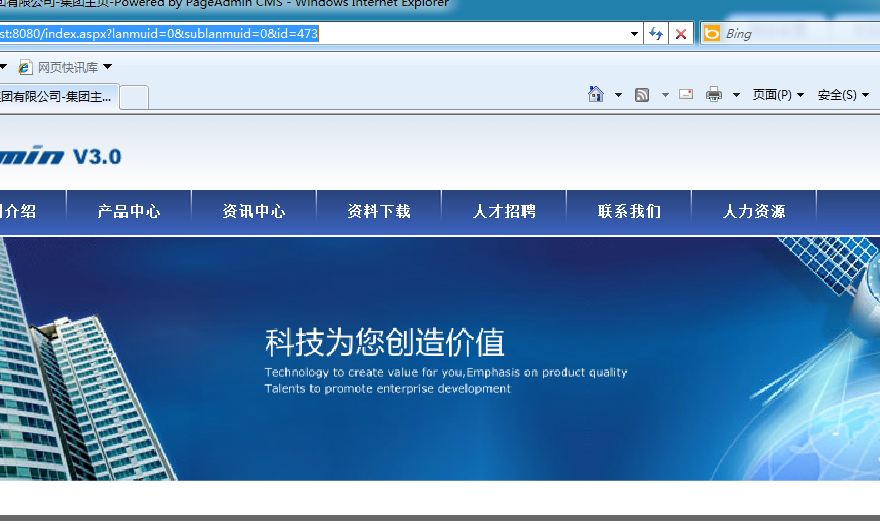This screenshot has width=880, height=525.
Task: Expand the address bar history dropdown
Action: click(634, 34)
